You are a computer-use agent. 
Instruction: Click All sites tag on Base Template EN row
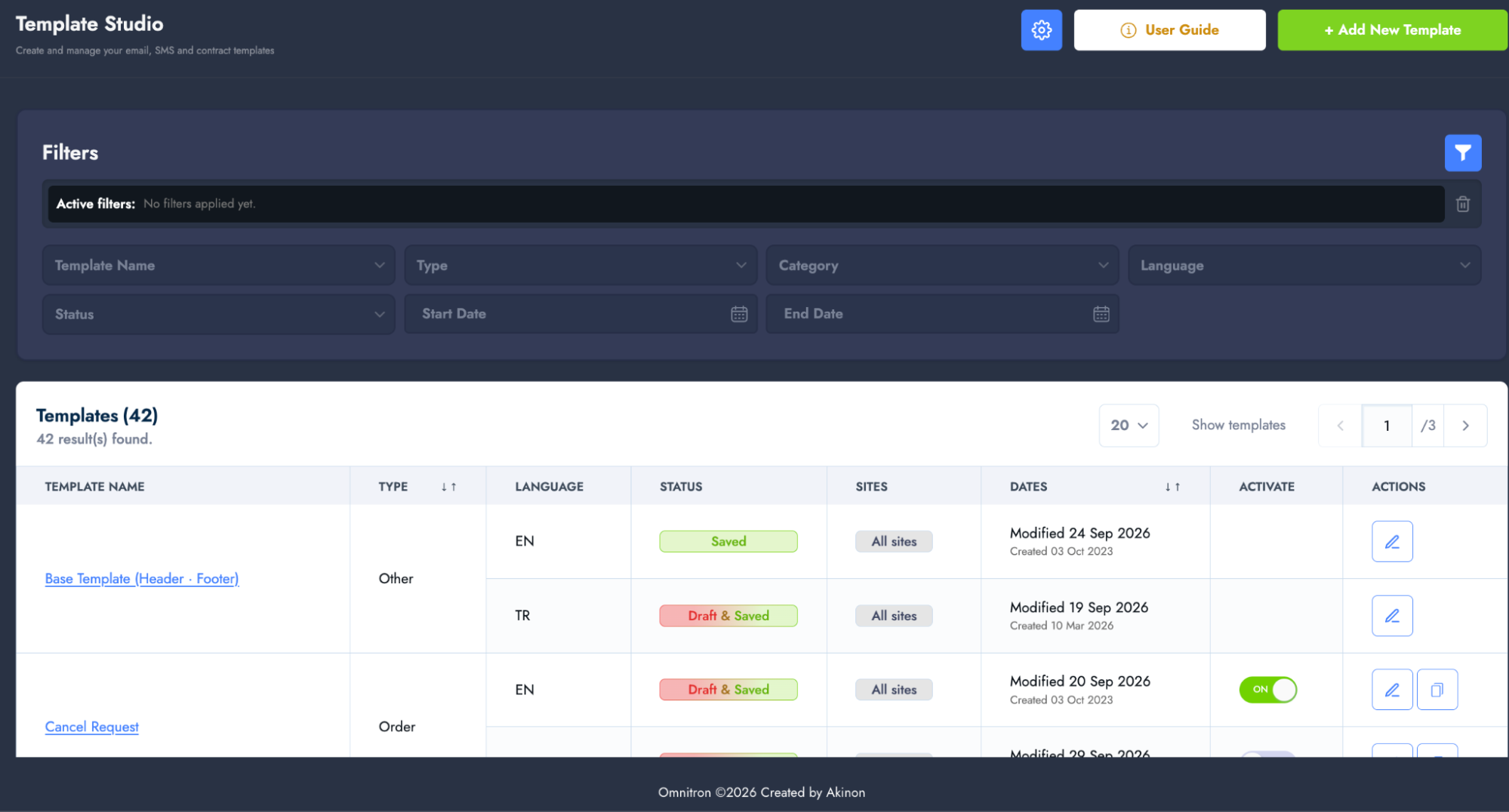point(894,541)
